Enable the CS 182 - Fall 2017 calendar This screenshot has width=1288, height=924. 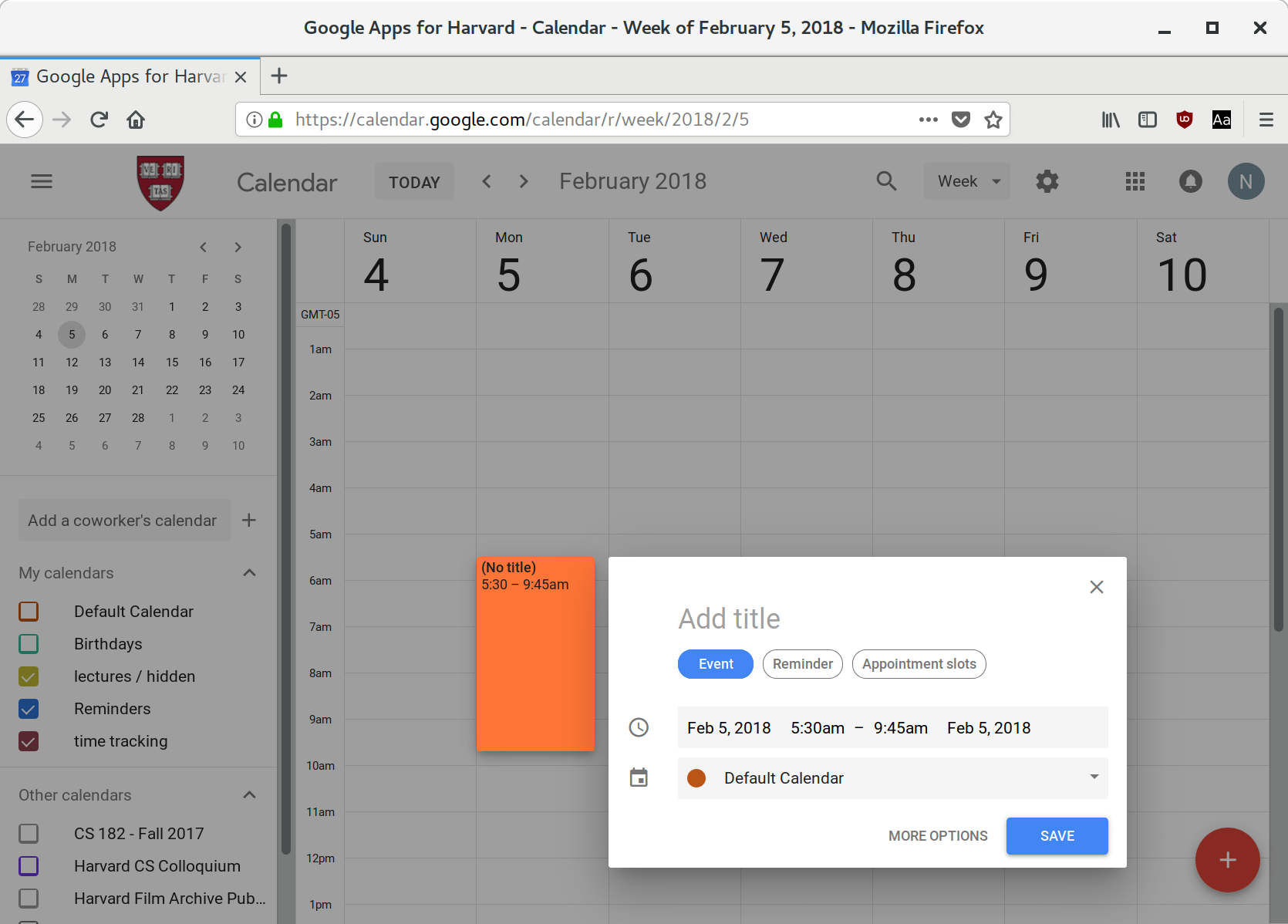click(x=29, y=834)
